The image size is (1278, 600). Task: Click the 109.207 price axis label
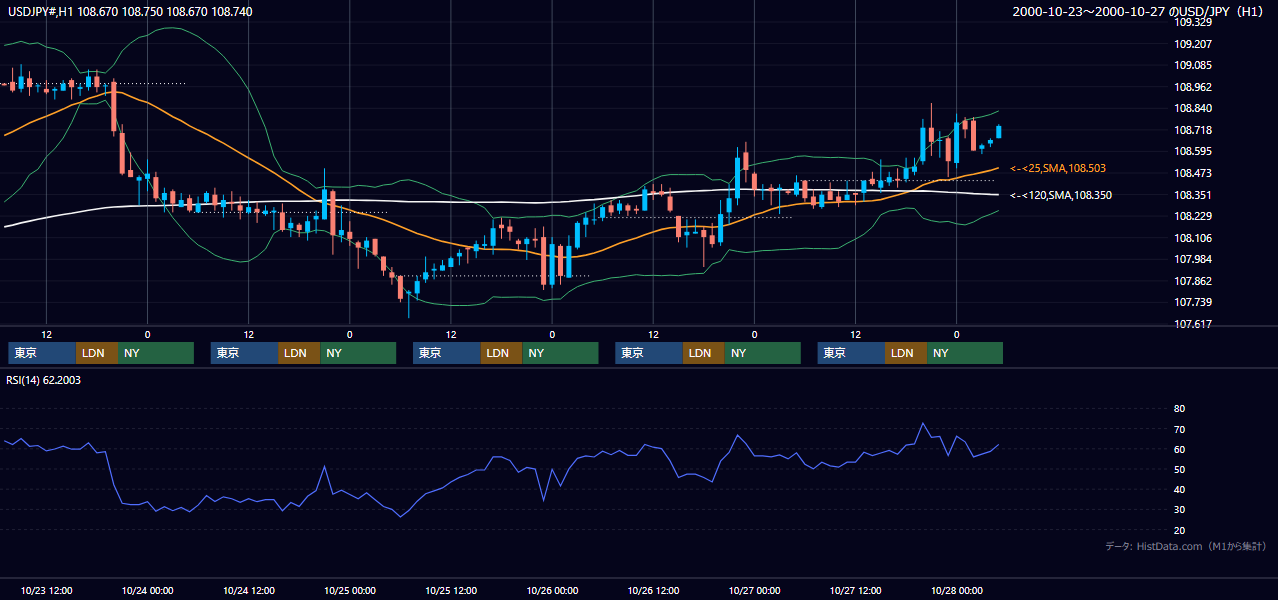click(x=1193, y=44)
